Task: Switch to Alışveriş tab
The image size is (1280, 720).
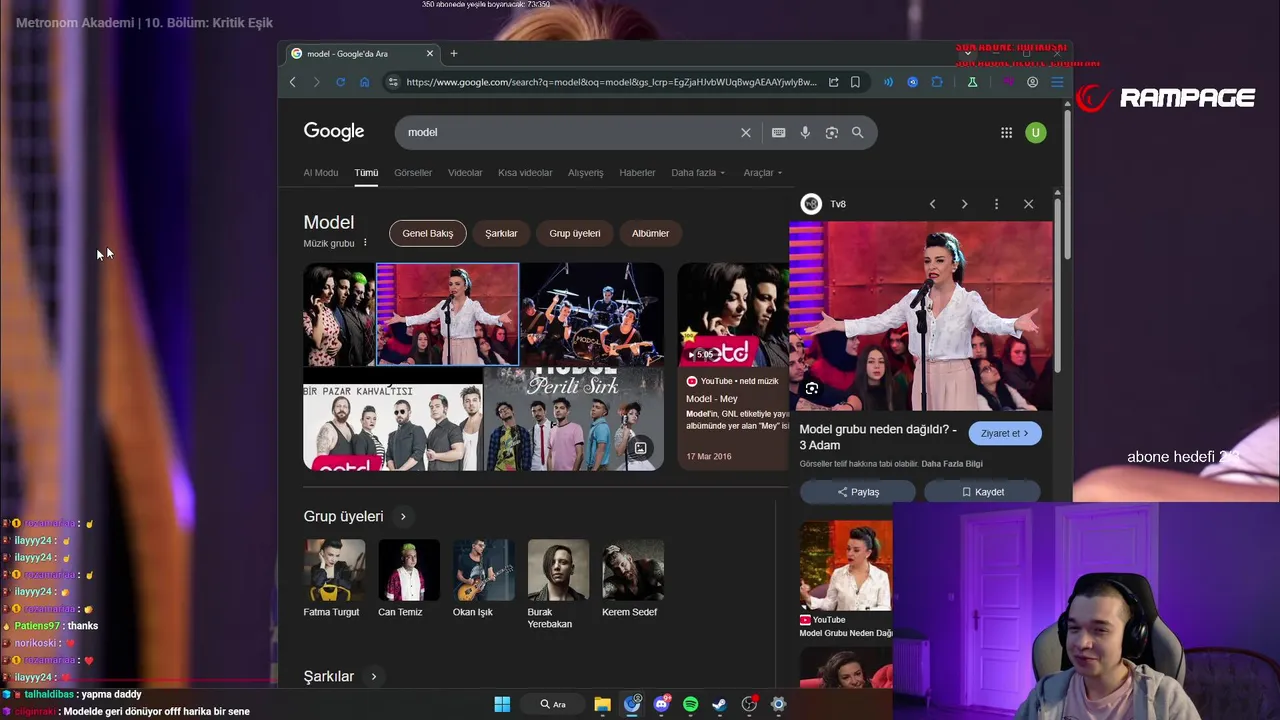Action: [x=586, y=172]
